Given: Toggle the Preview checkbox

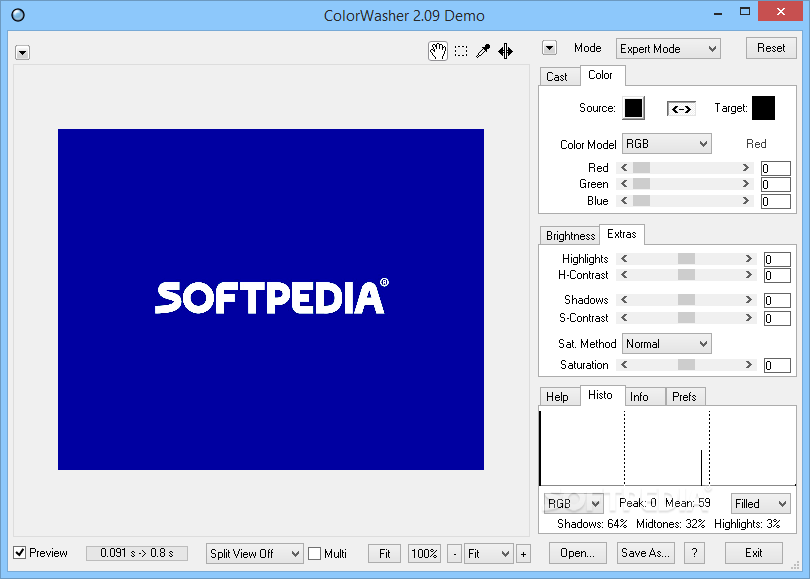Looking at the screenshot, I should point(20,553).
